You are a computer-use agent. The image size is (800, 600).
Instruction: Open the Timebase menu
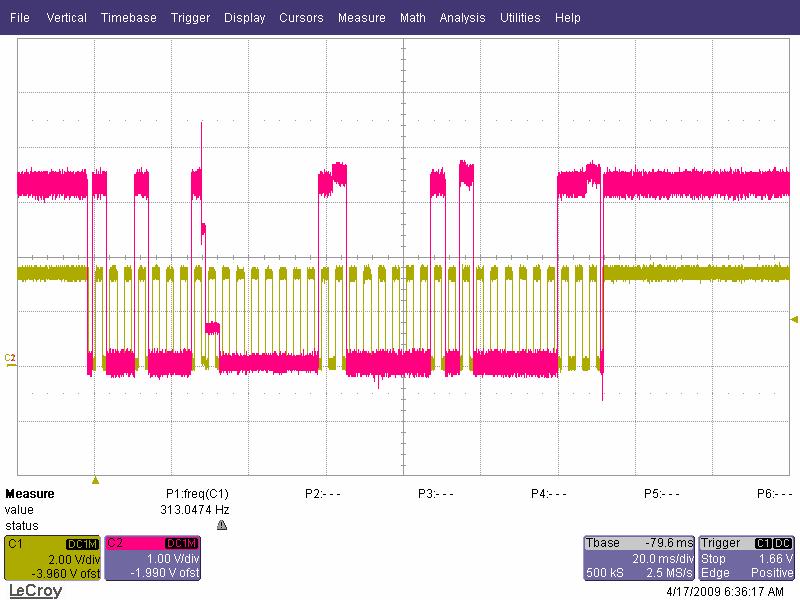click(x=129, y=17)
